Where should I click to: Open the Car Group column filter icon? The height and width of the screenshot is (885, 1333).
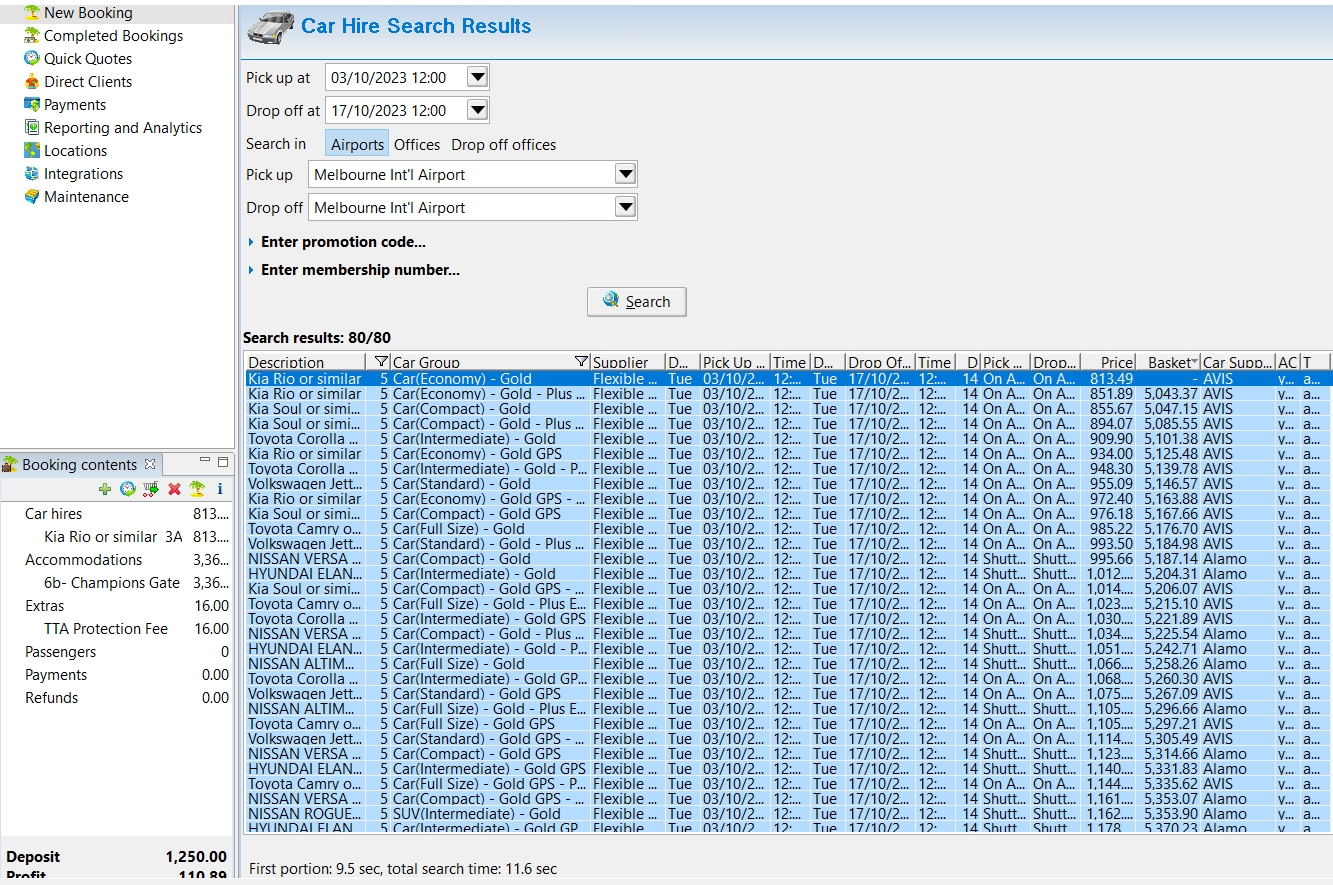tap(581, 362)
